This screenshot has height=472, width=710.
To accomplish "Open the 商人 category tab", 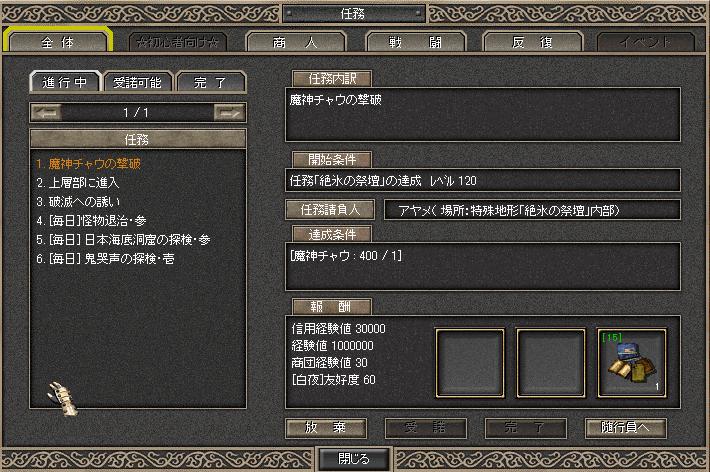I will (x=295, y=42).
